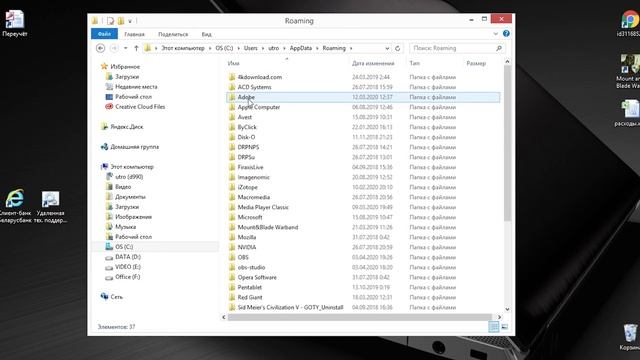
Task: Click Этот компьютер in the breadcrumb
Action: [x=182, y=48]
